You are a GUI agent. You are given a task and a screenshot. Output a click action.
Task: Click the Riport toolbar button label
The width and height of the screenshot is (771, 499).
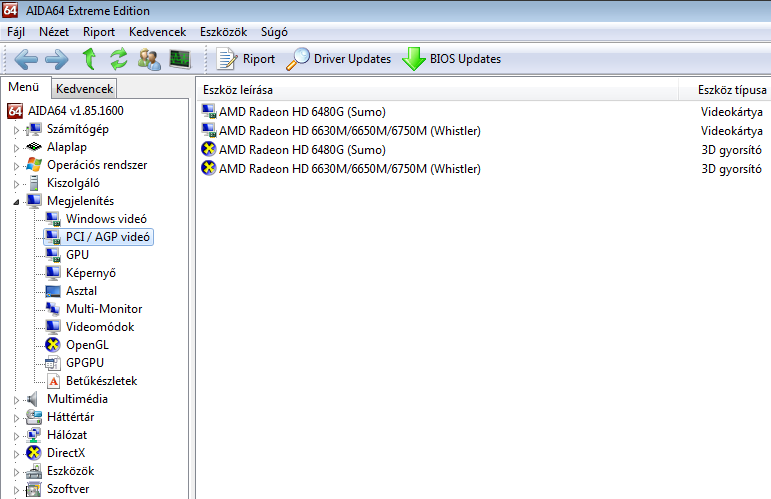click(259, 59)
